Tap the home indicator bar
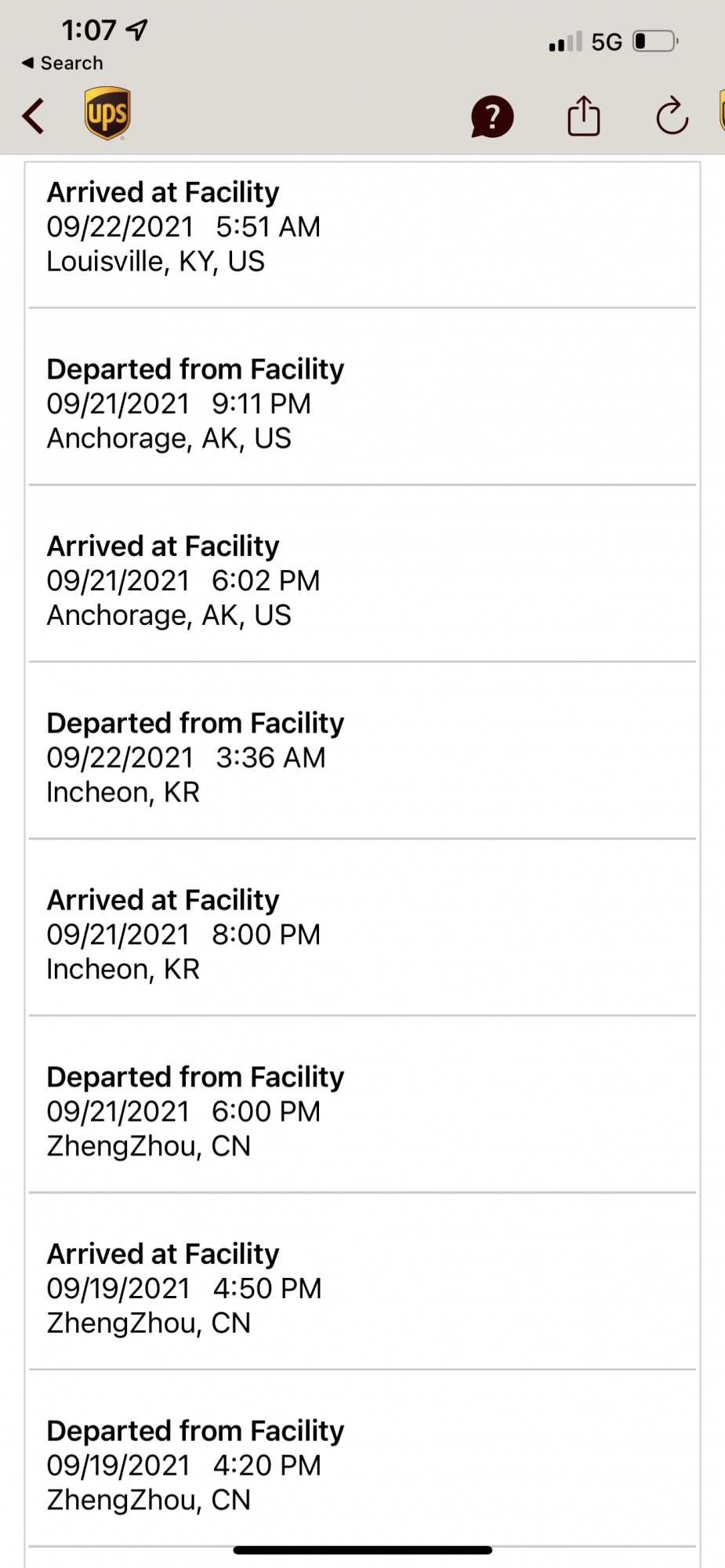The width and height of the screenshot is (725, 1568). click(x=362, y=1550)
